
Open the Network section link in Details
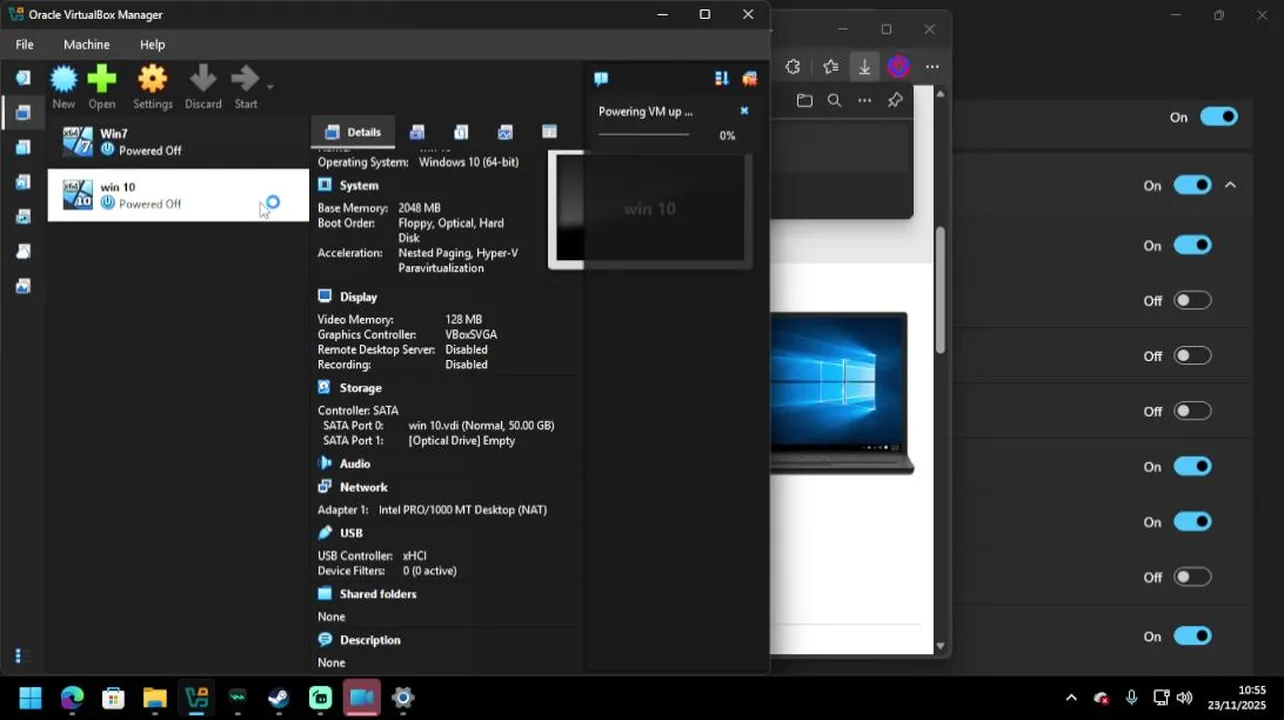click(363, 487)
